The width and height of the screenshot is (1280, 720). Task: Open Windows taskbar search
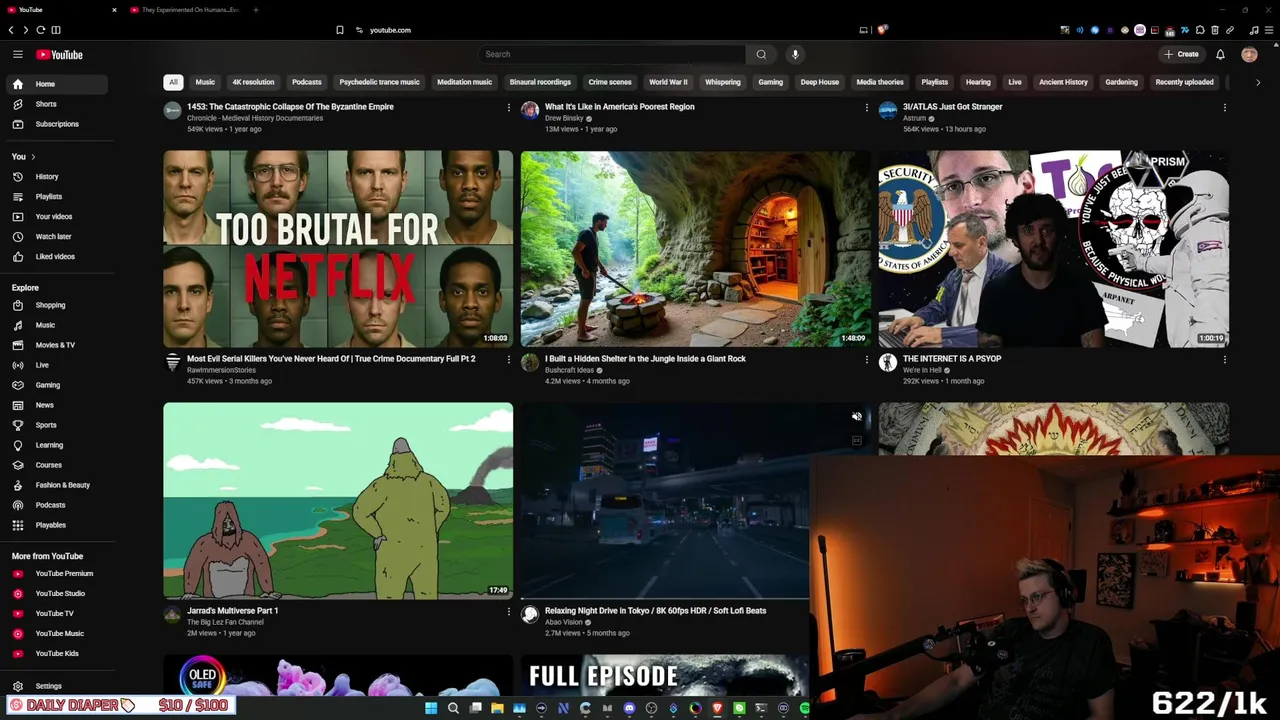pyautogui.click(x=453, y=708)
